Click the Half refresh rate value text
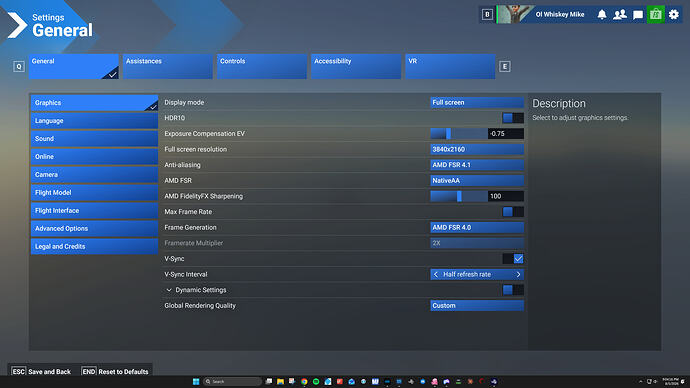The width and height of the screenshot is (690, 388). [x=466, y=274]
